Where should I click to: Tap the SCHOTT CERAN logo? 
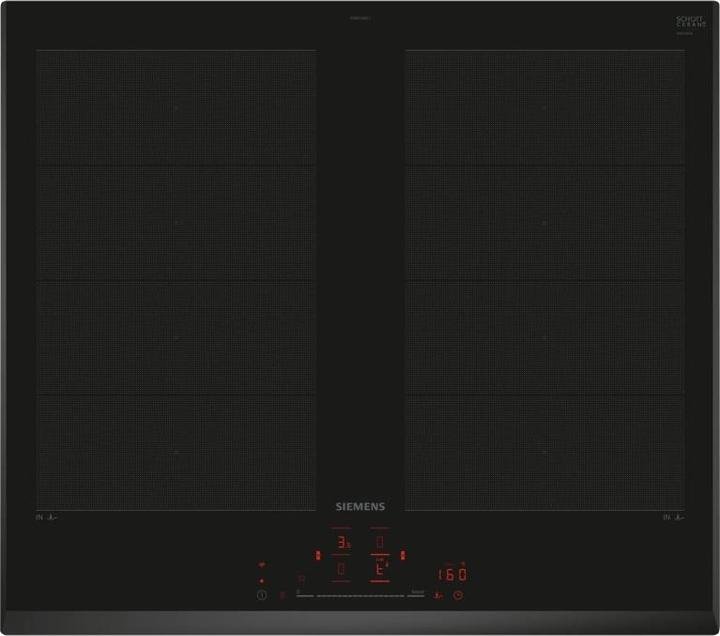point(690,22)
